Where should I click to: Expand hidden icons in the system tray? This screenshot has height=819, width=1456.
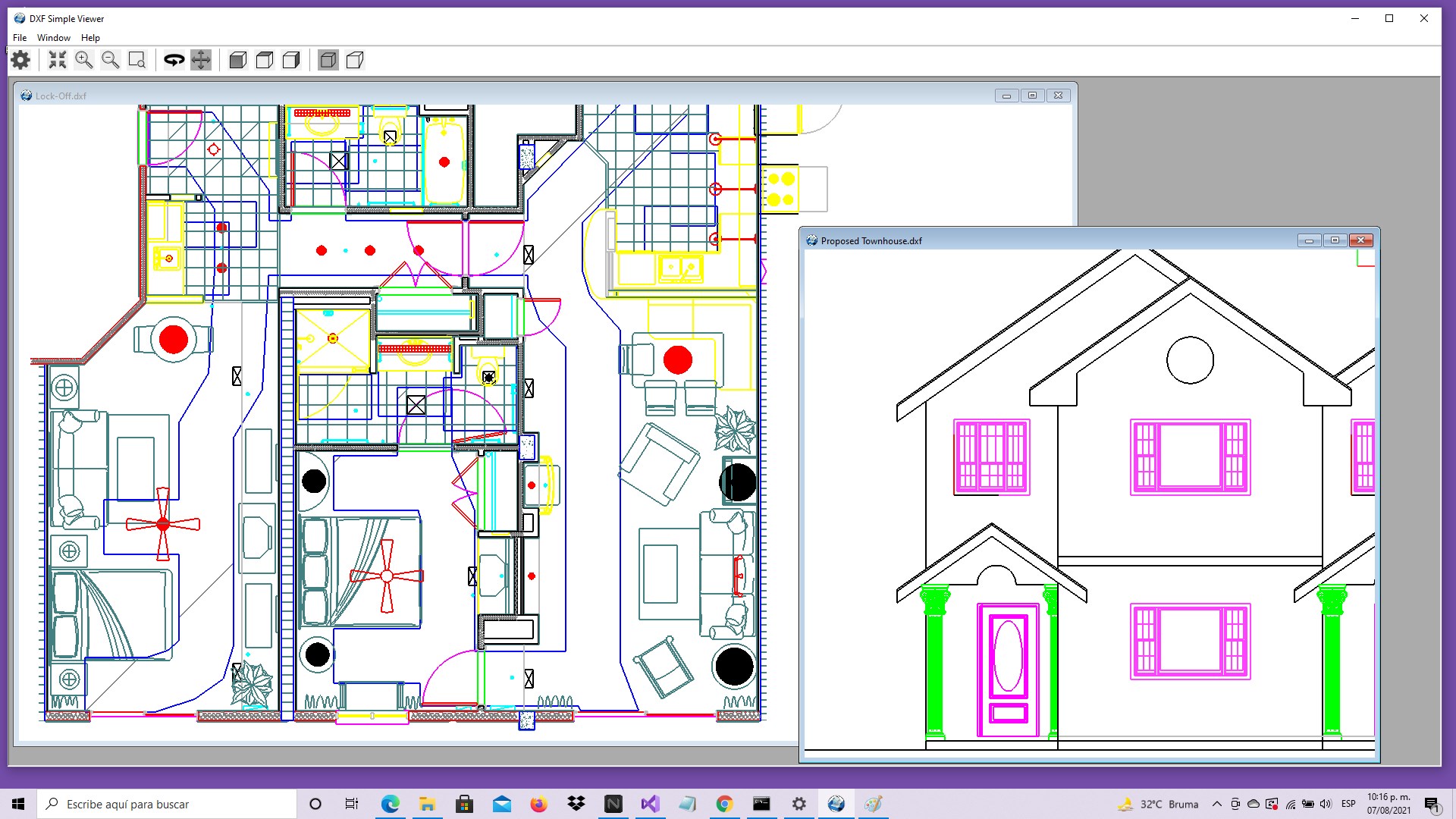1216,804
